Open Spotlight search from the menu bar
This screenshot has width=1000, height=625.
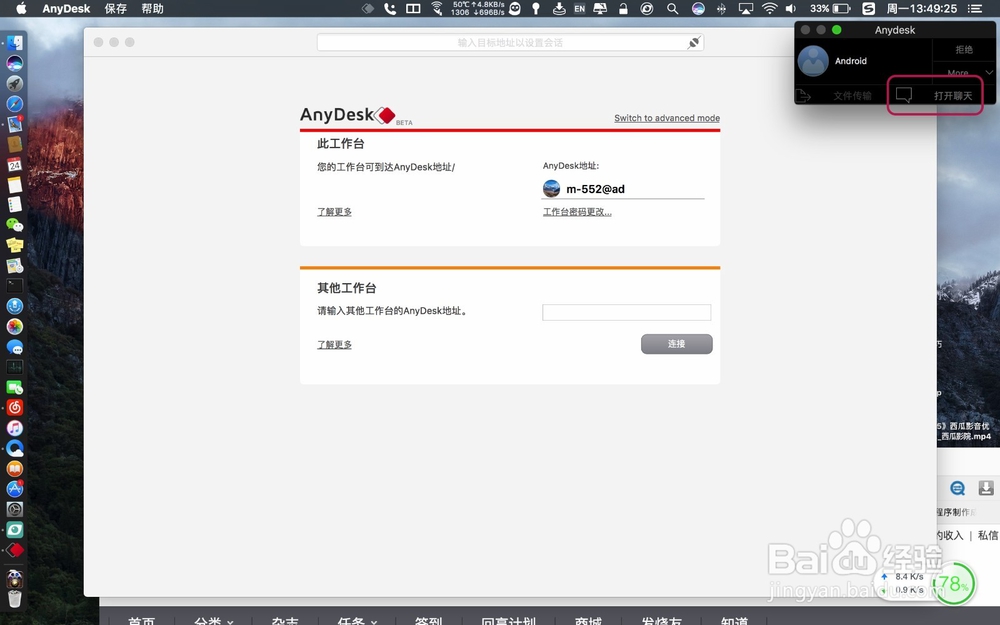672,9
